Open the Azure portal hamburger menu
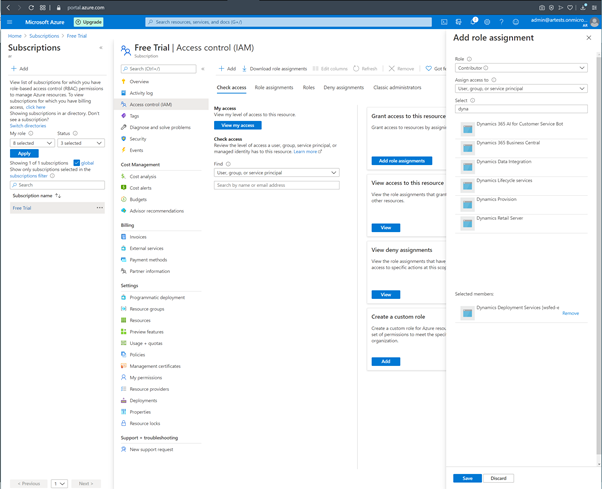The image size is (602, 489). (x=9, y=21)
